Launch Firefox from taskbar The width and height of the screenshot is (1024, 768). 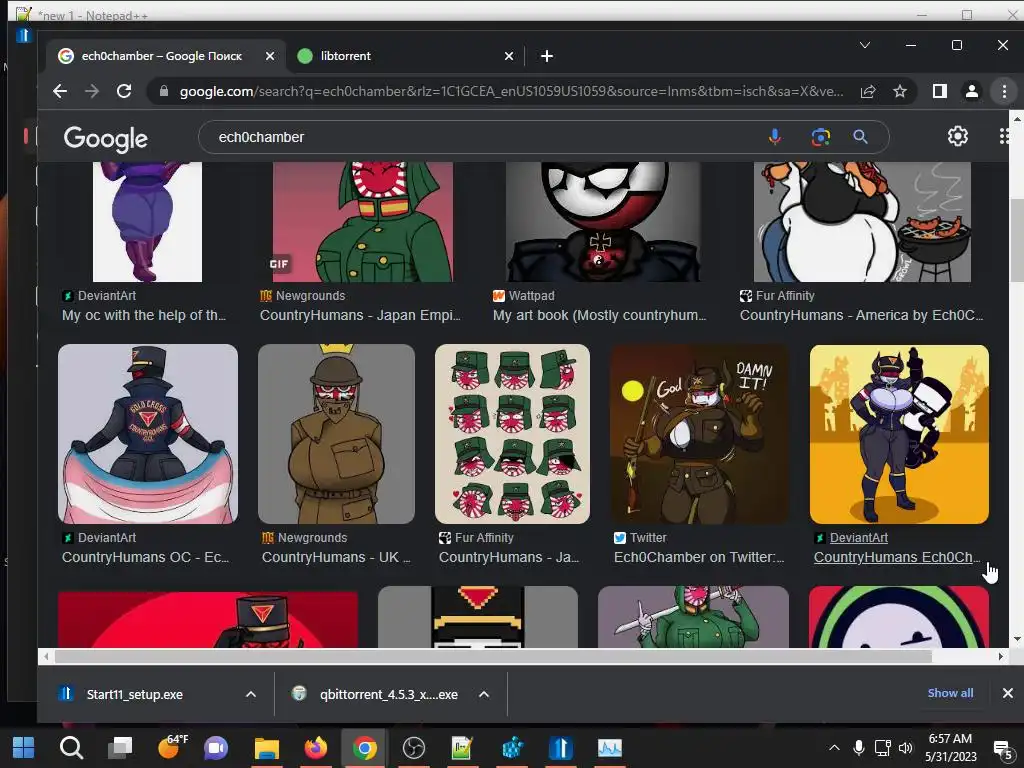click(315, 748)
